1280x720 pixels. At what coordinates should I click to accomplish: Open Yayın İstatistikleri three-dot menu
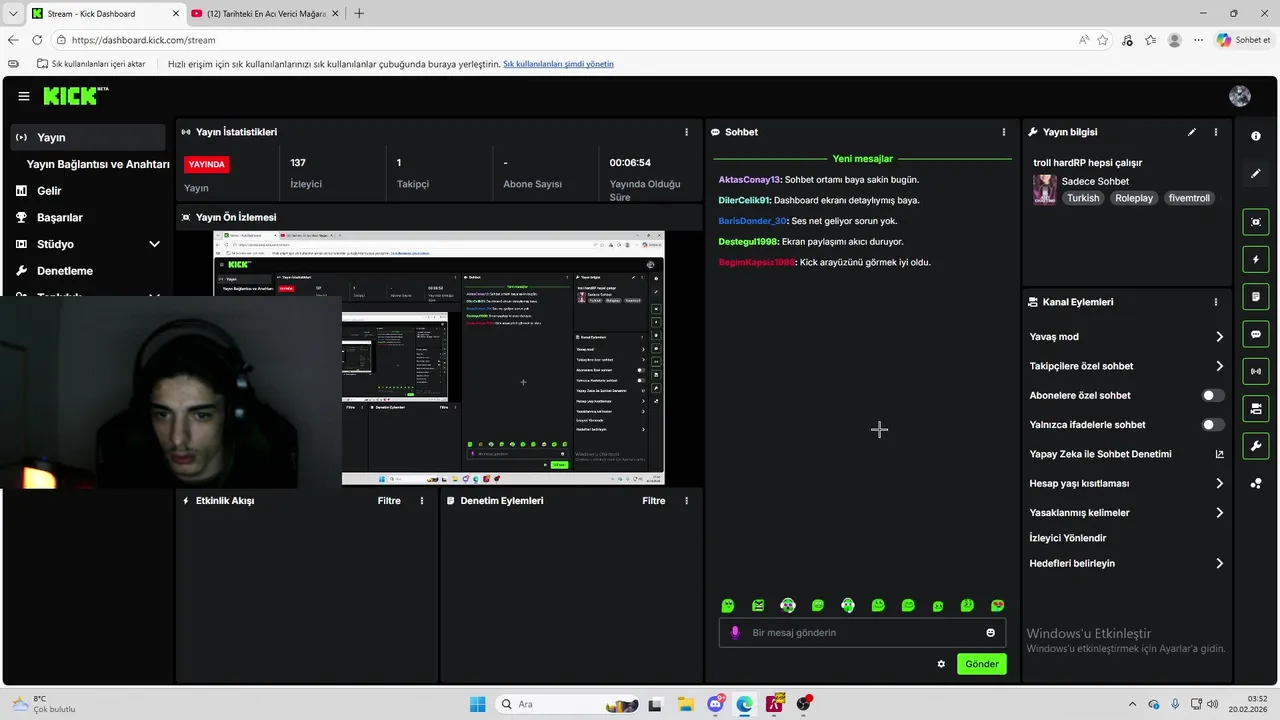click(x=686, y=132)
